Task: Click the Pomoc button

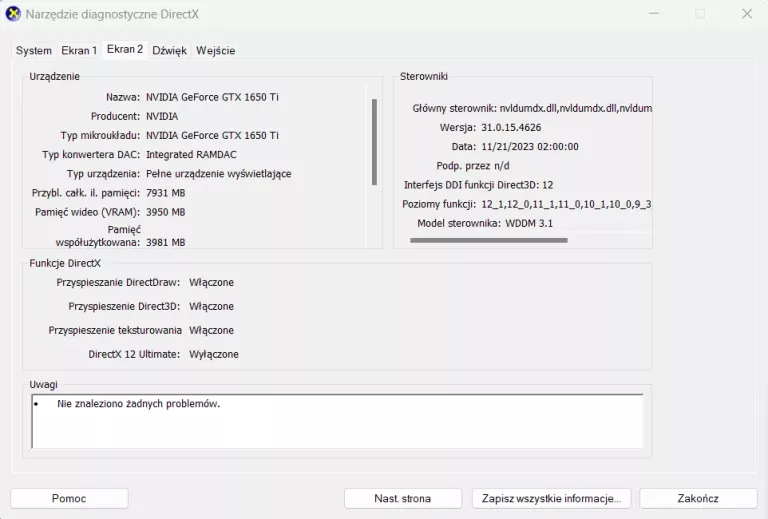Action: (x=69, y=498)
